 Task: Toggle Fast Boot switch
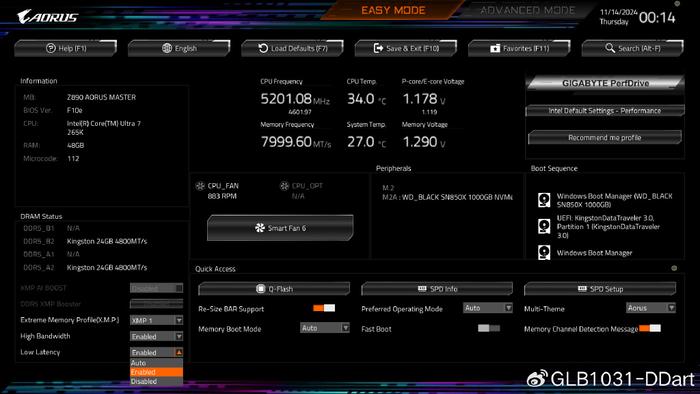pyautogui.click(x=488, y=328)
